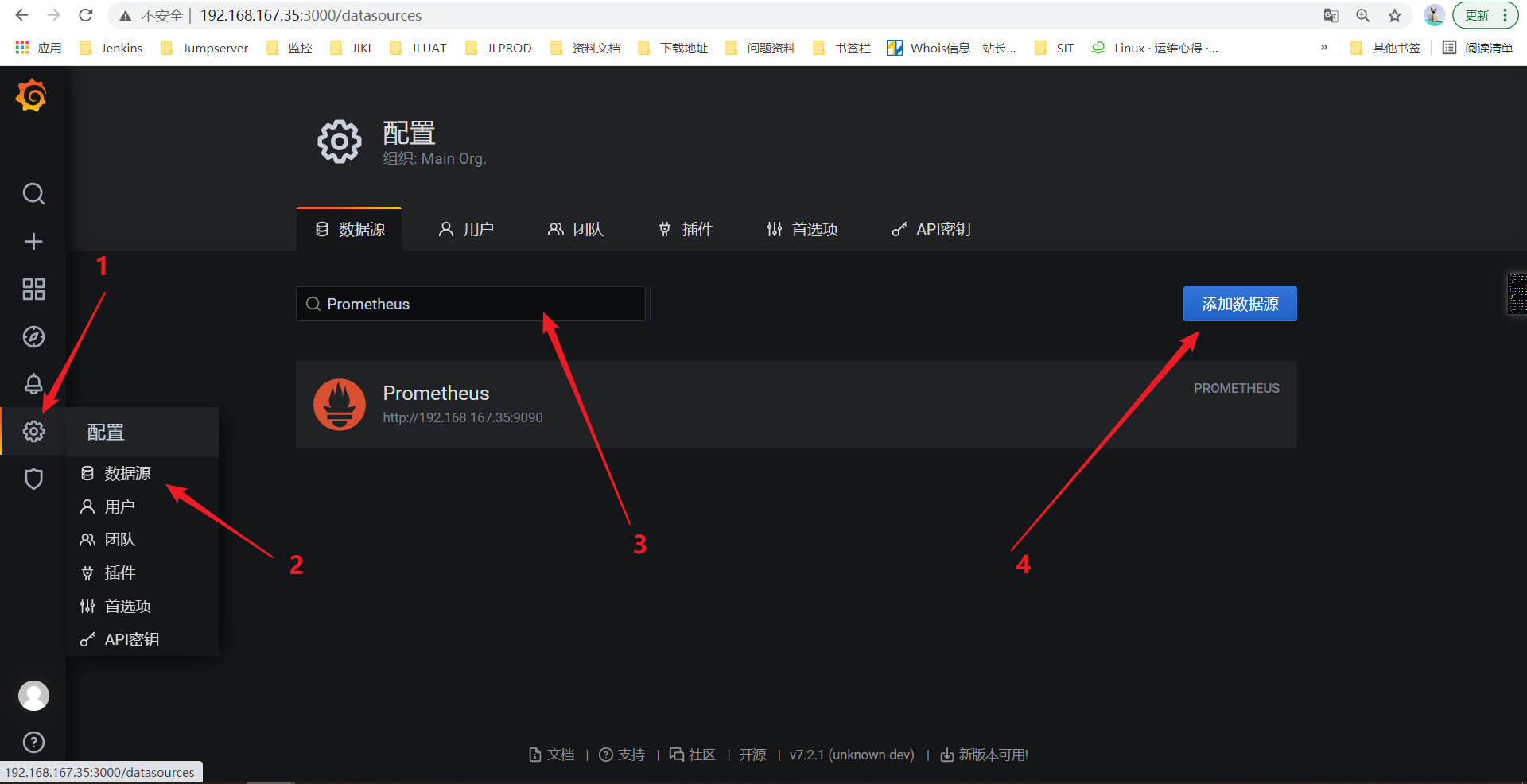Click the translate page icon in the address bar

point(1331,15)
